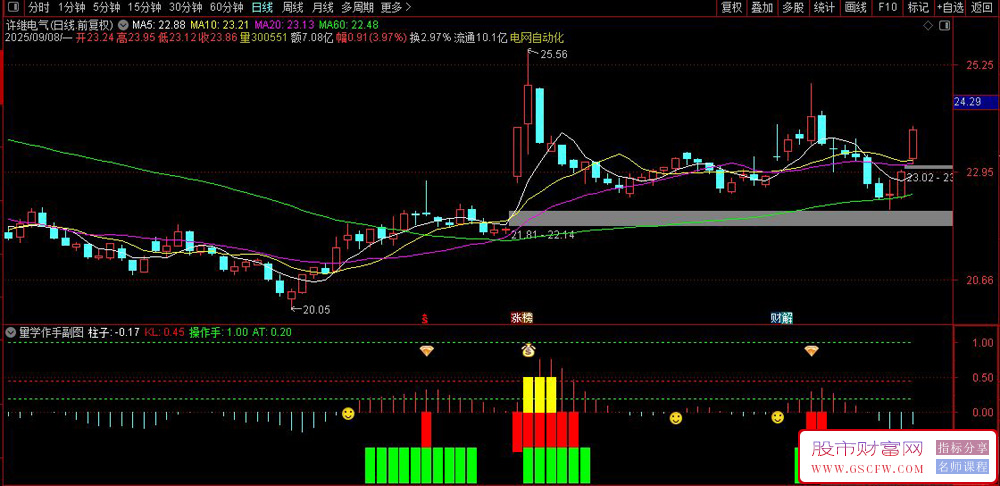1000x486 pixels.
Task: Switch to 5分钟 period
Action: tap(106, 8)
